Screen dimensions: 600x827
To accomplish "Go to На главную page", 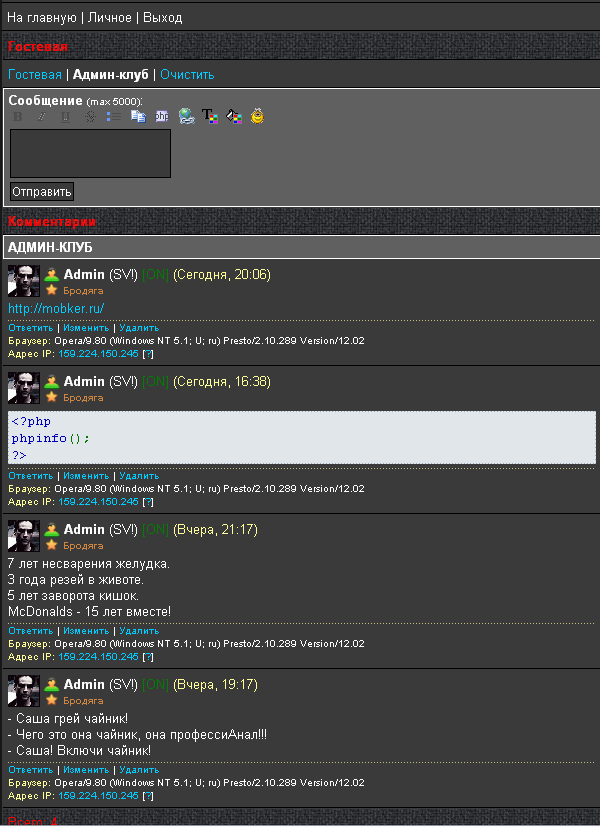I will point(42,17).
